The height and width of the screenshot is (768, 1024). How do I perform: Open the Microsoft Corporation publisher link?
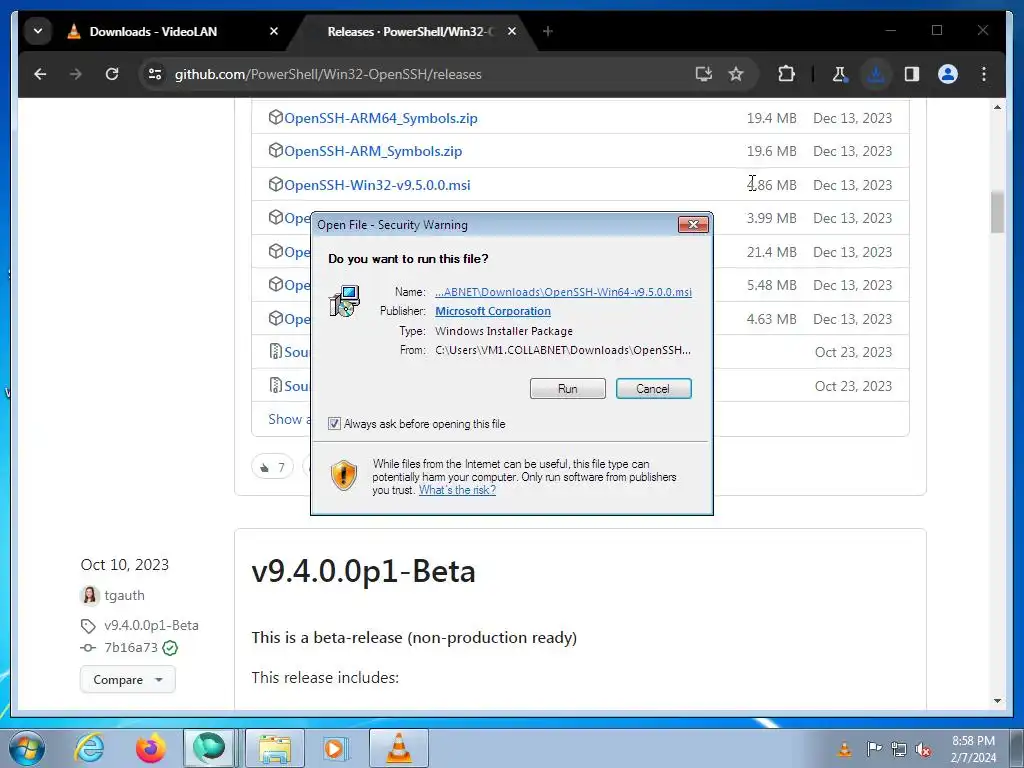pos(492,311)
